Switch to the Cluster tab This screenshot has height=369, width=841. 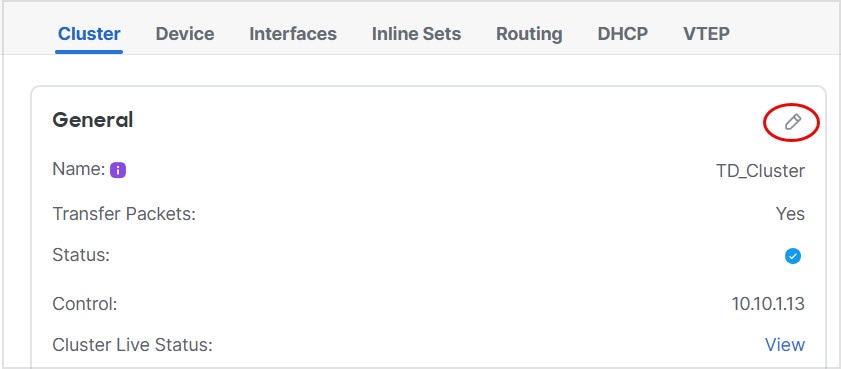tap(89, 34)
